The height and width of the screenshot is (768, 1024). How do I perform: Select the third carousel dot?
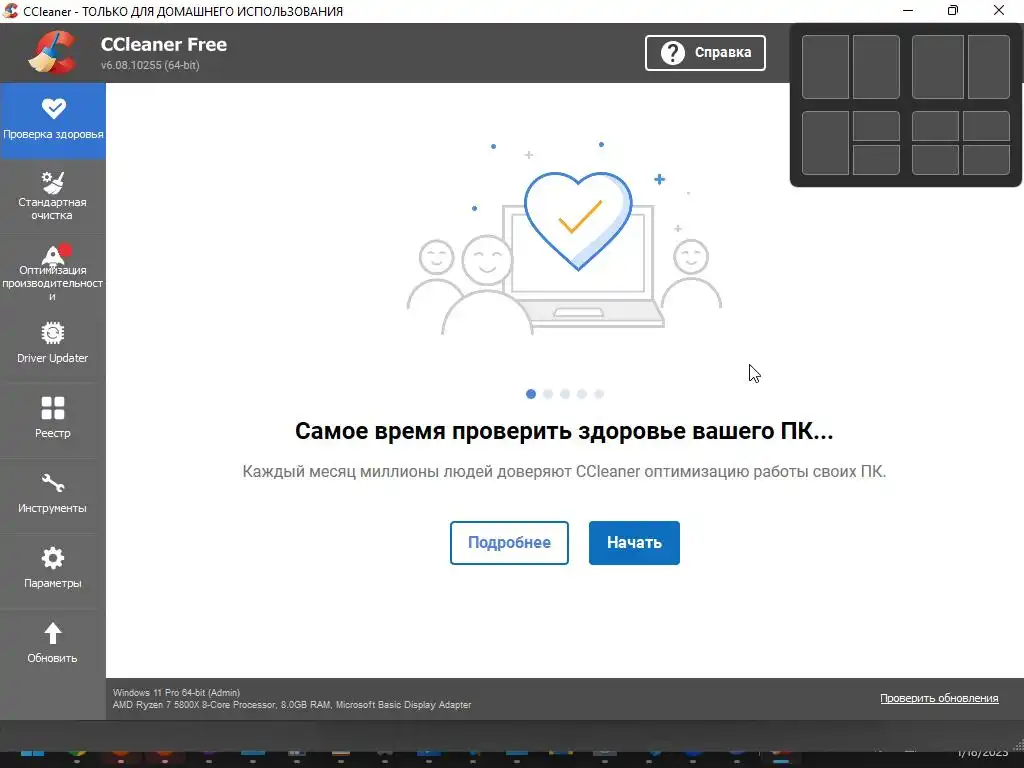[x=565, y=394]
